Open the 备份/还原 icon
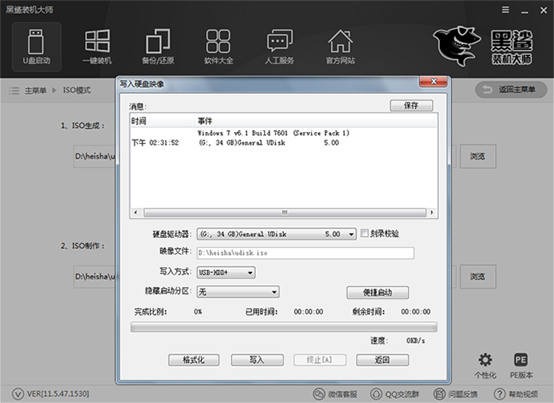 point(158,47)
